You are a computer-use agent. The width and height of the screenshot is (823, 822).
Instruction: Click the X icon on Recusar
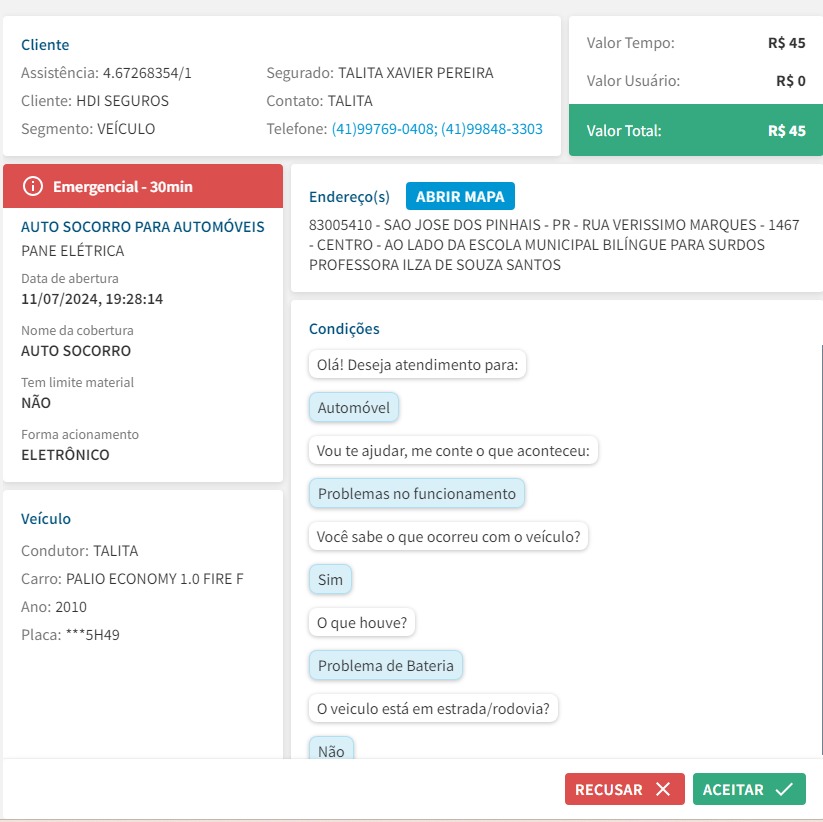click(663, 789)
